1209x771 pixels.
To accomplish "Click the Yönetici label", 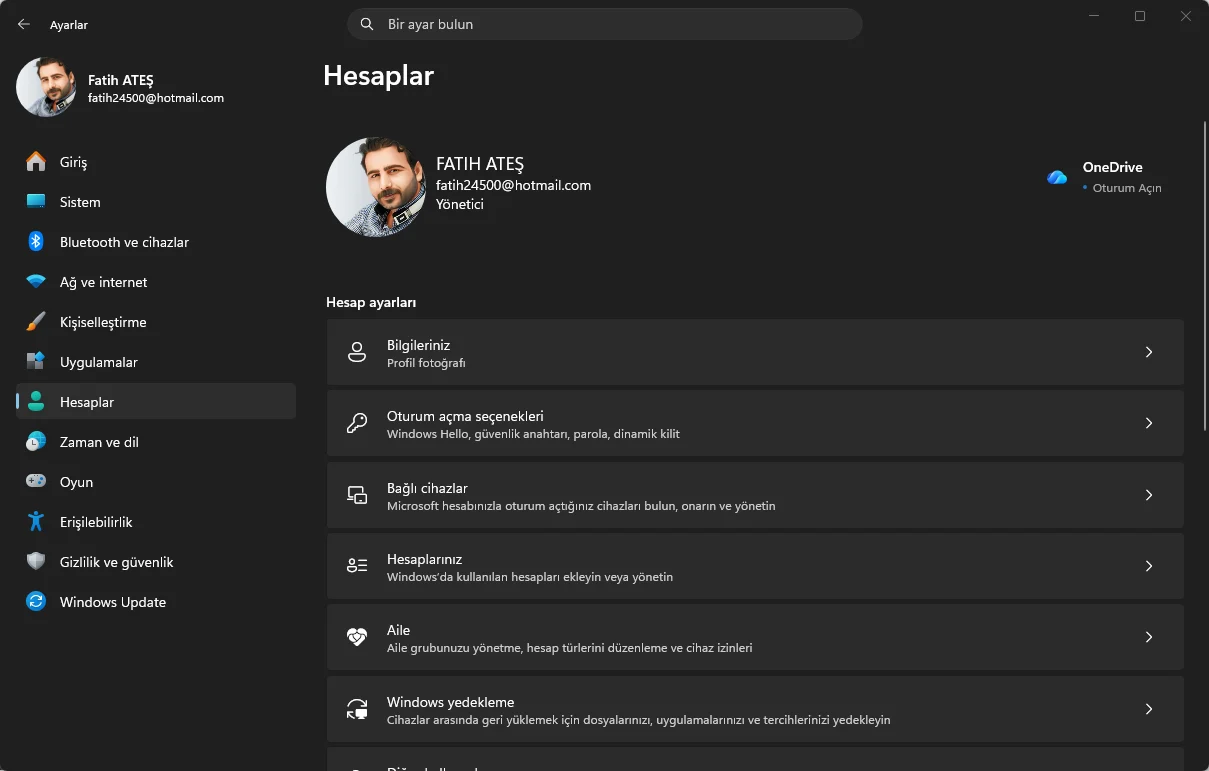I will 460,204.
